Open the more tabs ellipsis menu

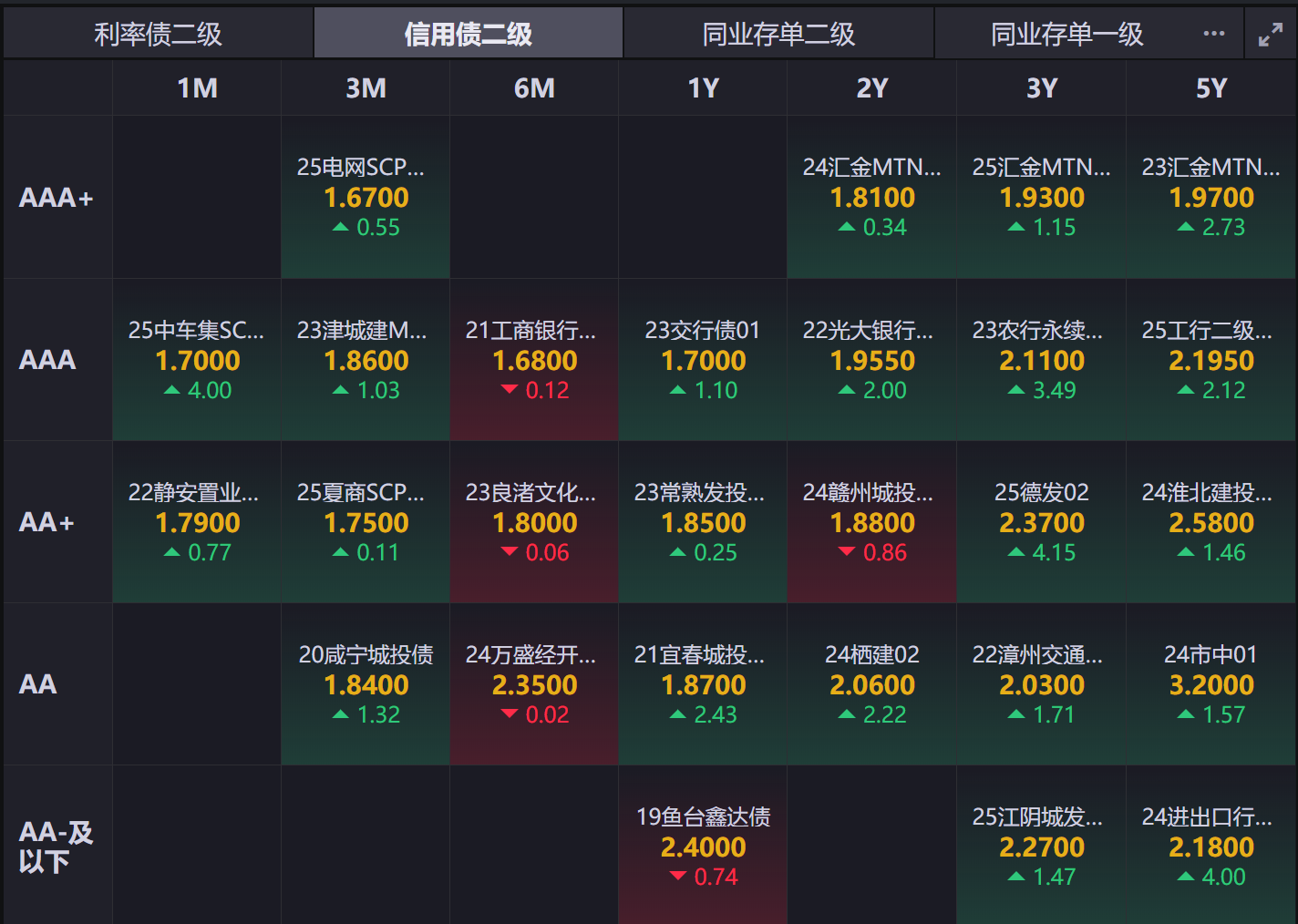(x=1214, y=34)
